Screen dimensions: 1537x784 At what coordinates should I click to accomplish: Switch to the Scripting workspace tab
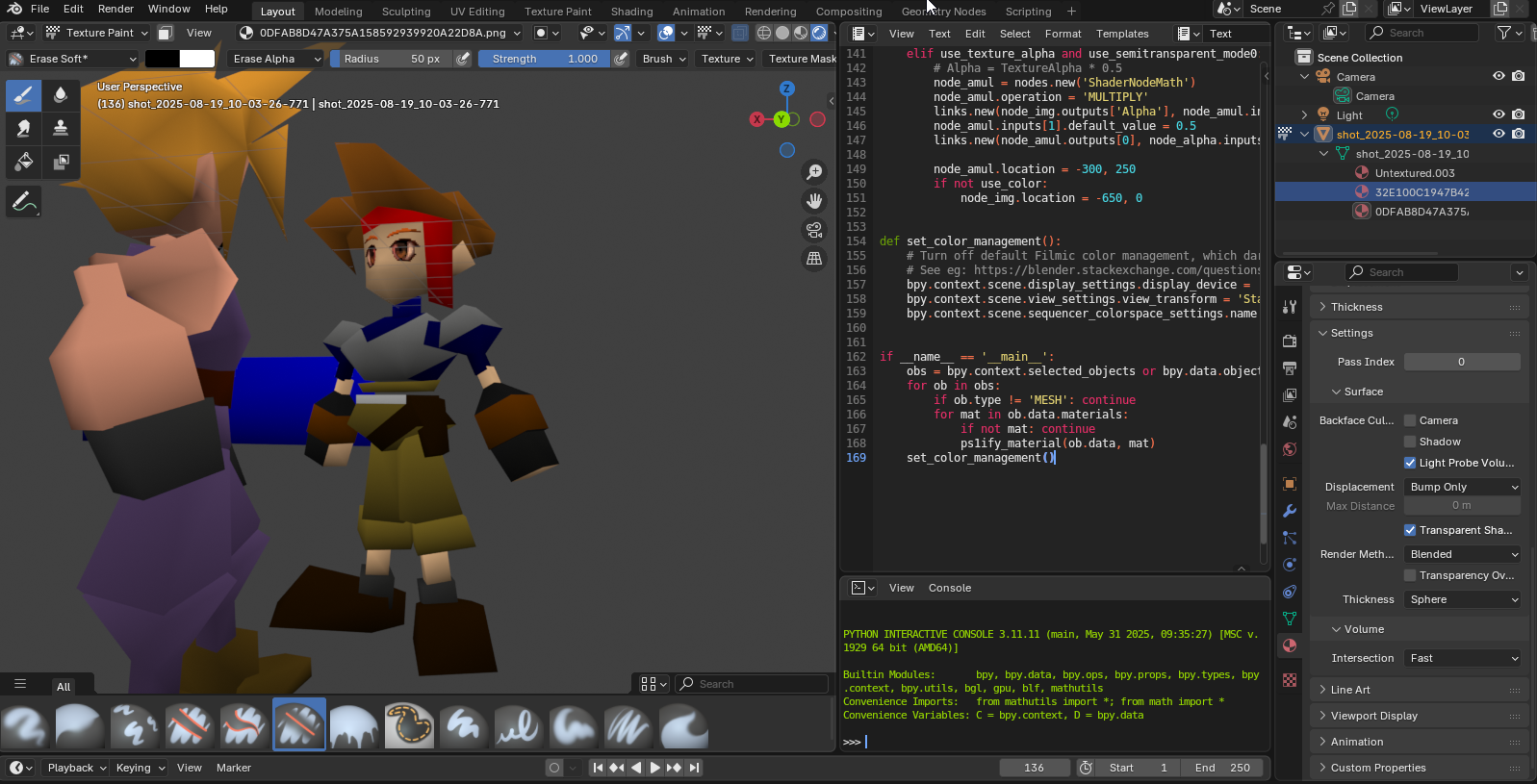pyautogui.click(x=1028, y=12)
